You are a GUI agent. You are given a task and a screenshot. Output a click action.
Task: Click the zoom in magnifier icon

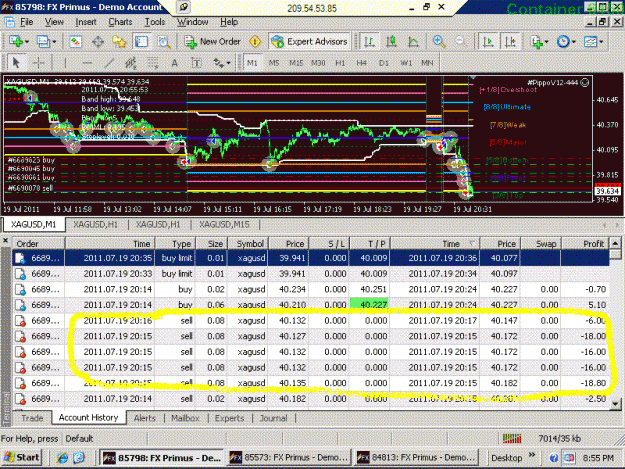coord(439,41)
